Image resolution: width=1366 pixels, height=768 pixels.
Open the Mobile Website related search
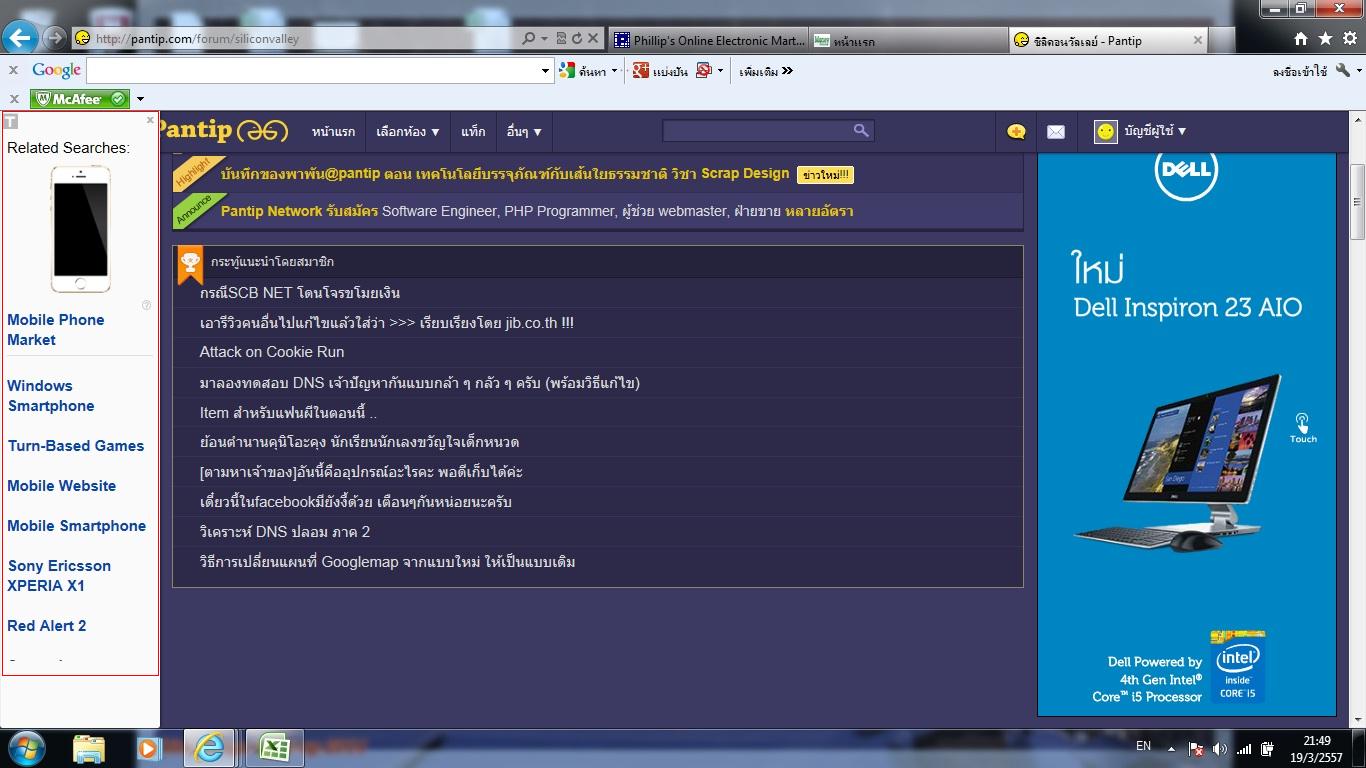coord(62,486)
